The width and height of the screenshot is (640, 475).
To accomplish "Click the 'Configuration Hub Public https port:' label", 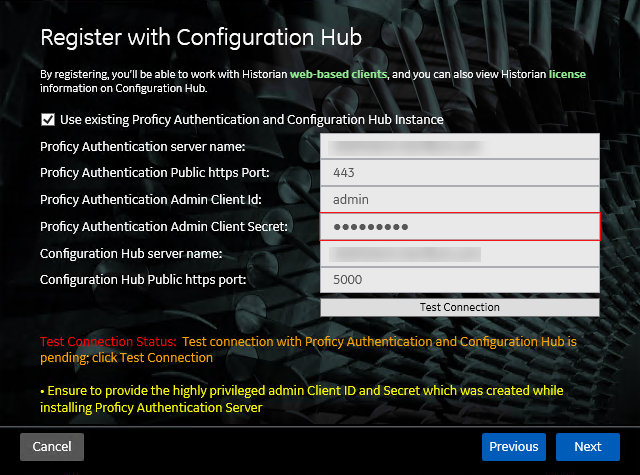I will click(143, 280).
